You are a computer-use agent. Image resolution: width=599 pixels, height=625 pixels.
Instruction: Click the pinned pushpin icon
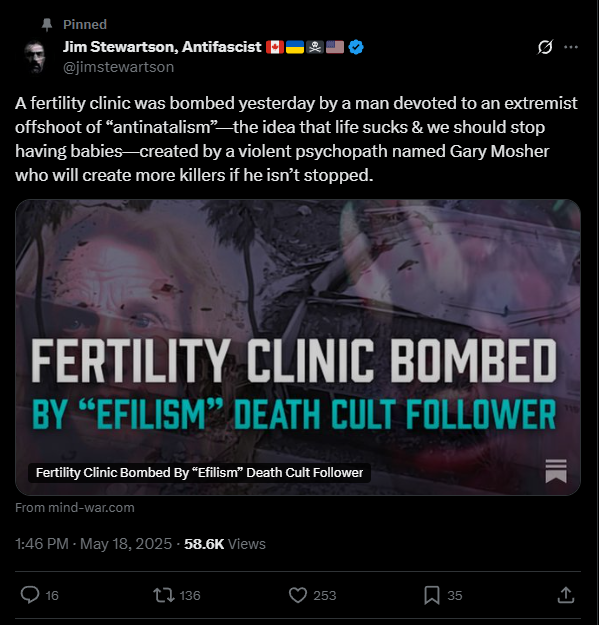(x=47, y=25)
